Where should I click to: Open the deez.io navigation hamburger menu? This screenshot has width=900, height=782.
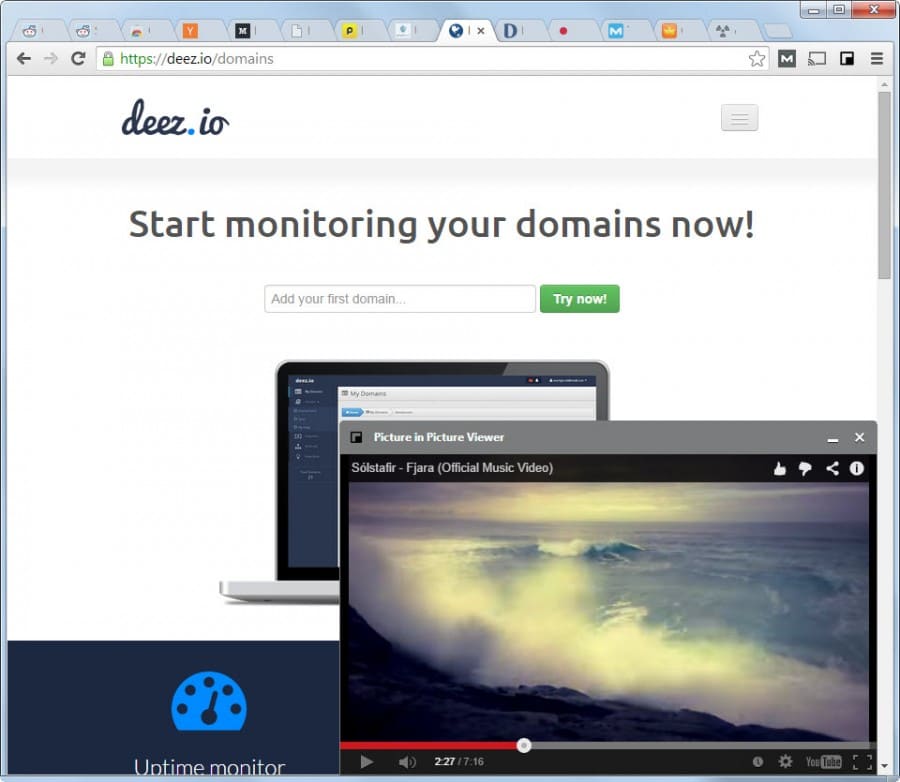739,118
